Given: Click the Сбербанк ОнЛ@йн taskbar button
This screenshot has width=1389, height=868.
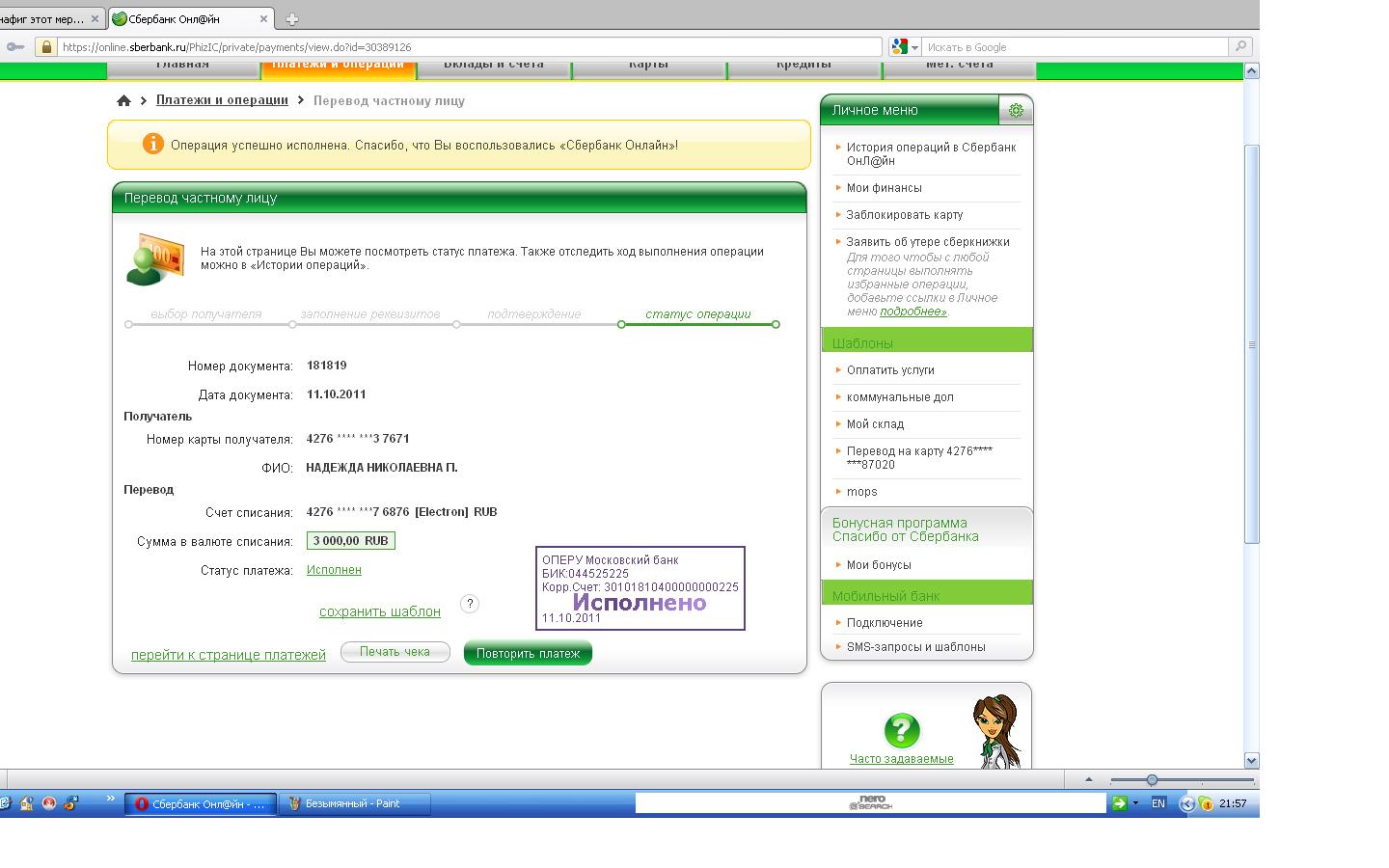Looking at the screenshot, I should tap(201, 803).
